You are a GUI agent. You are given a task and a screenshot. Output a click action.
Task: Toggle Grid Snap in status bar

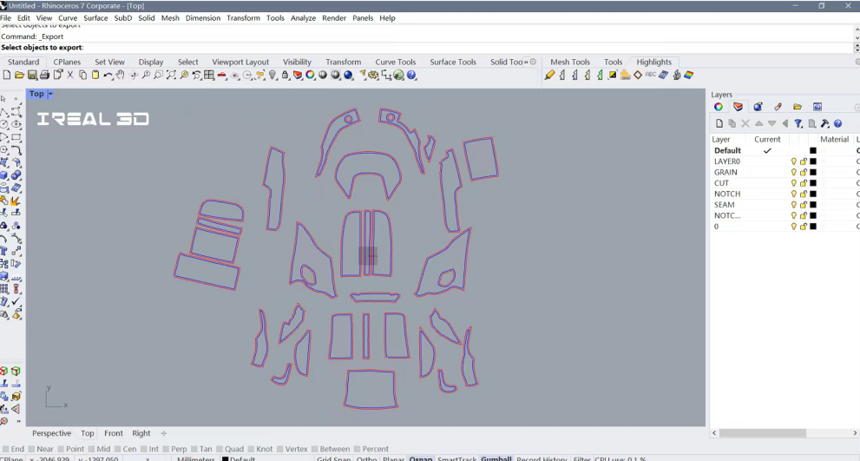333,458
